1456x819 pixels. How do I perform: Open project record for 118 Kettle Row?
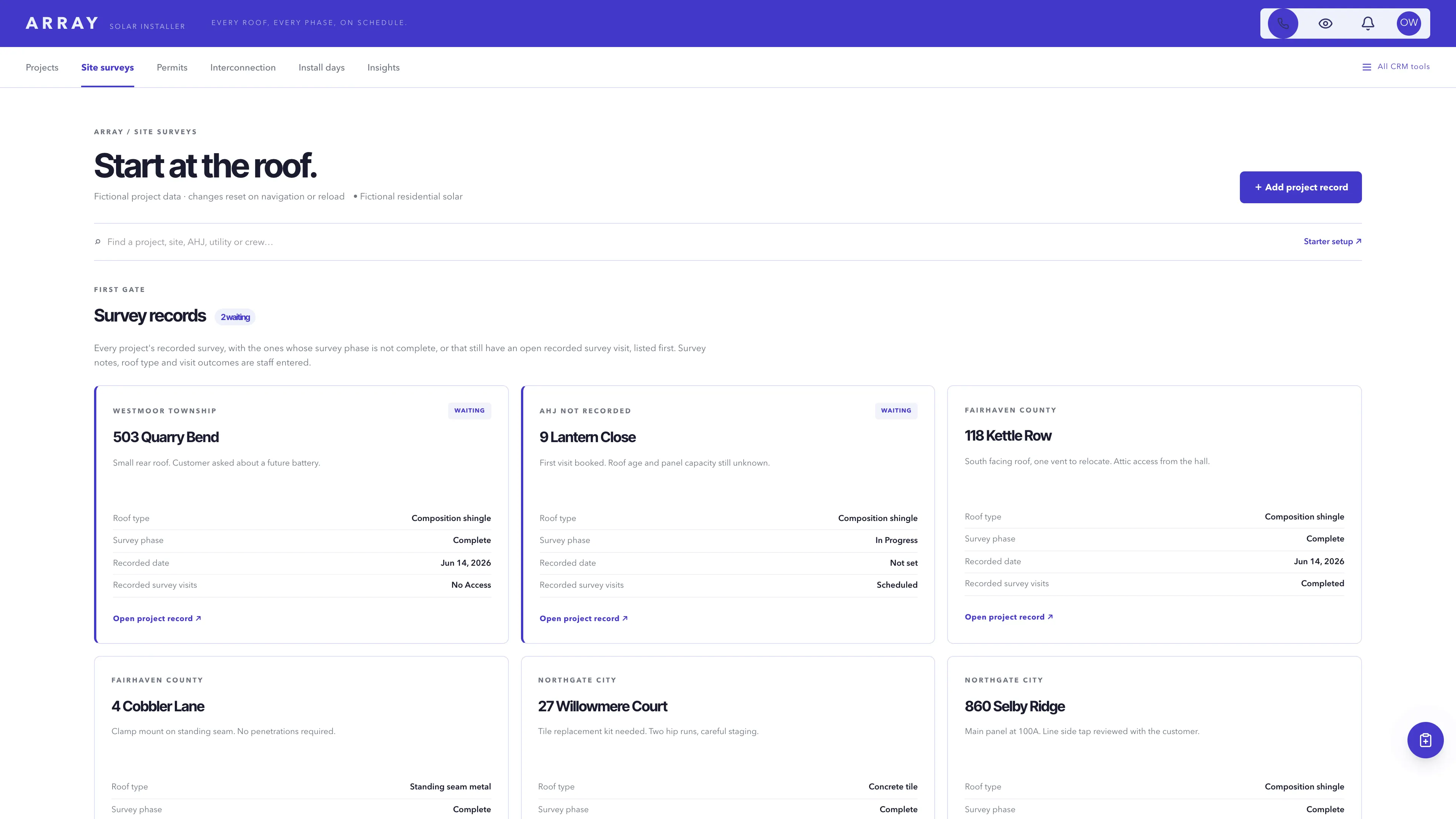[1008, 617]
